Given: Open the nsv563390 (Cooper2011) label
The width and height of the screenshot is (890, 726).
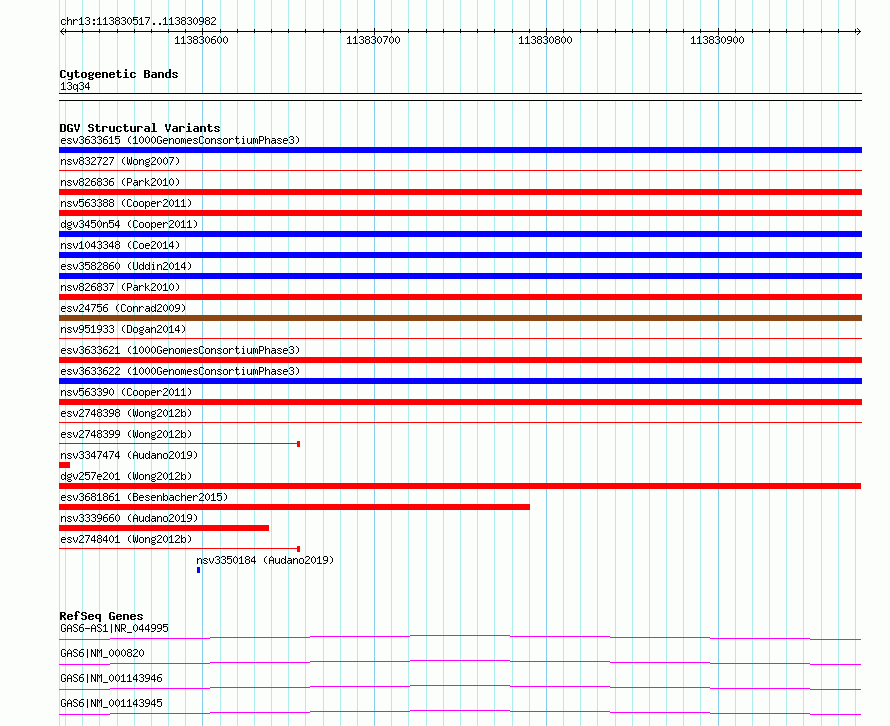Looking at the screenshot, I should [x=126, y=392].
